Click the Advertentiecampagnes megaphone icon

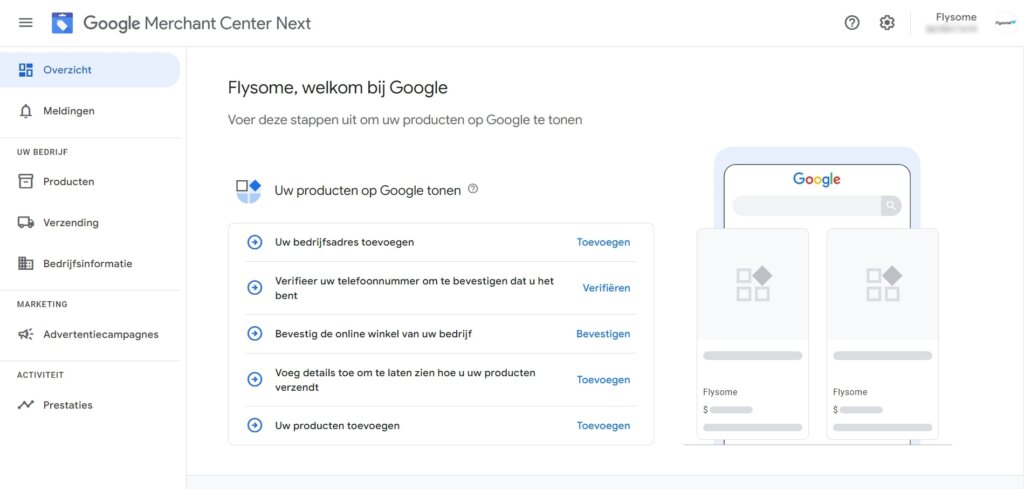[x=25, y=334]
